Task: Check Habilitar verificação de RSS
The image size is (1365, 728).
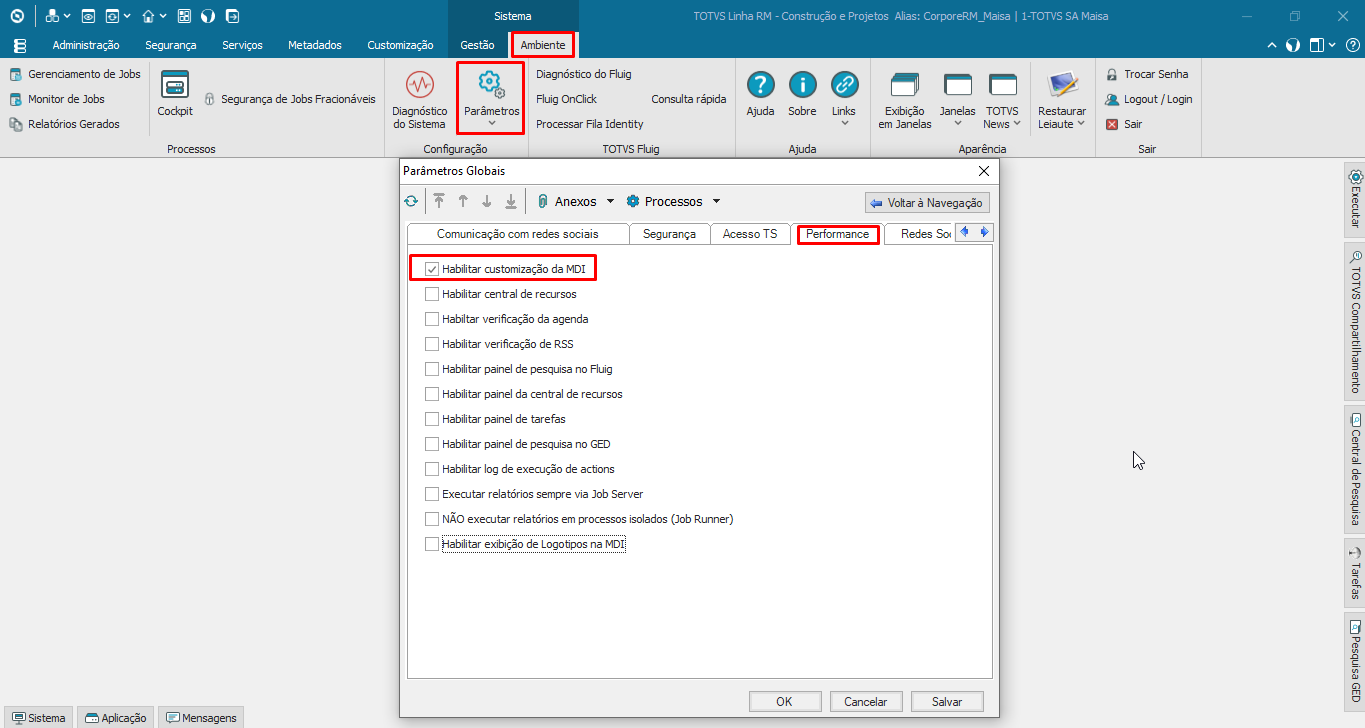Action: point(432,344)
